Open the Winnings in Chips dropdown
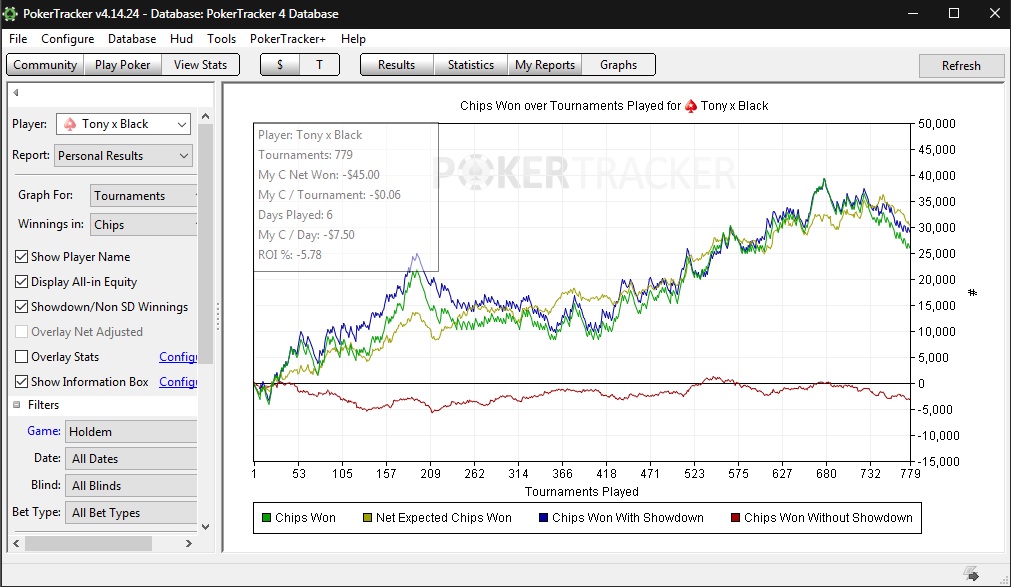 click(143, 224)
